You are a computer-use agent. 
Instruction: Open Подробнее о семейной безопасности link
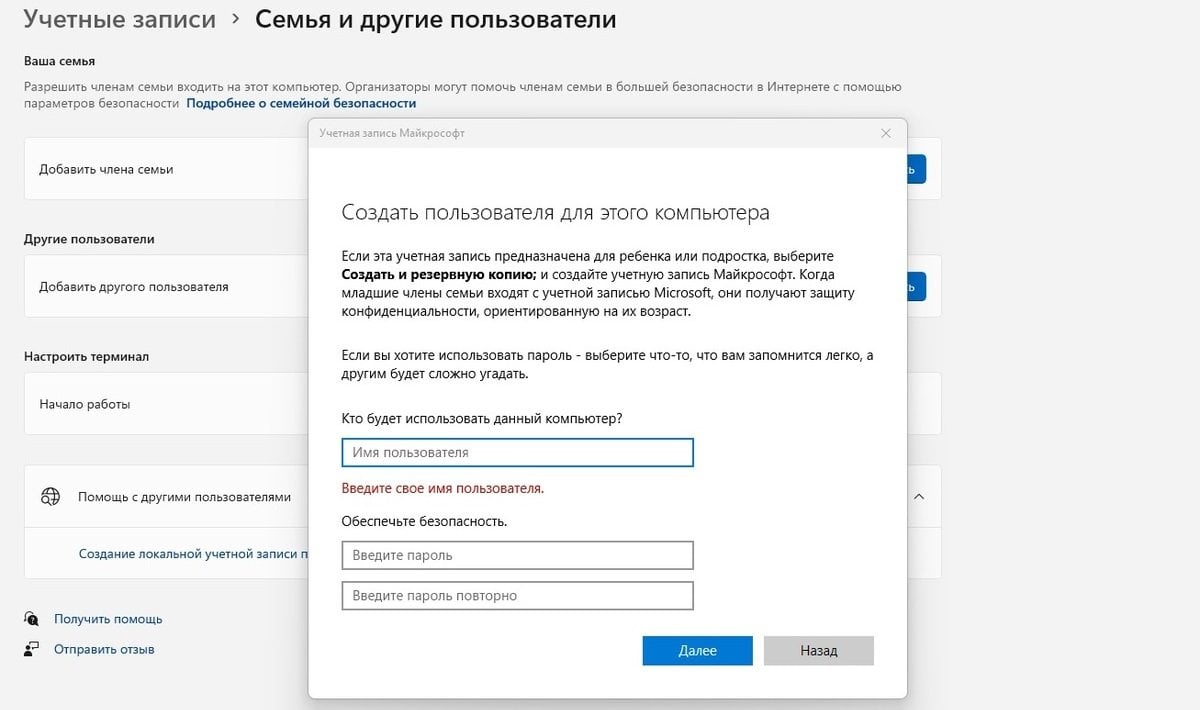301,103
